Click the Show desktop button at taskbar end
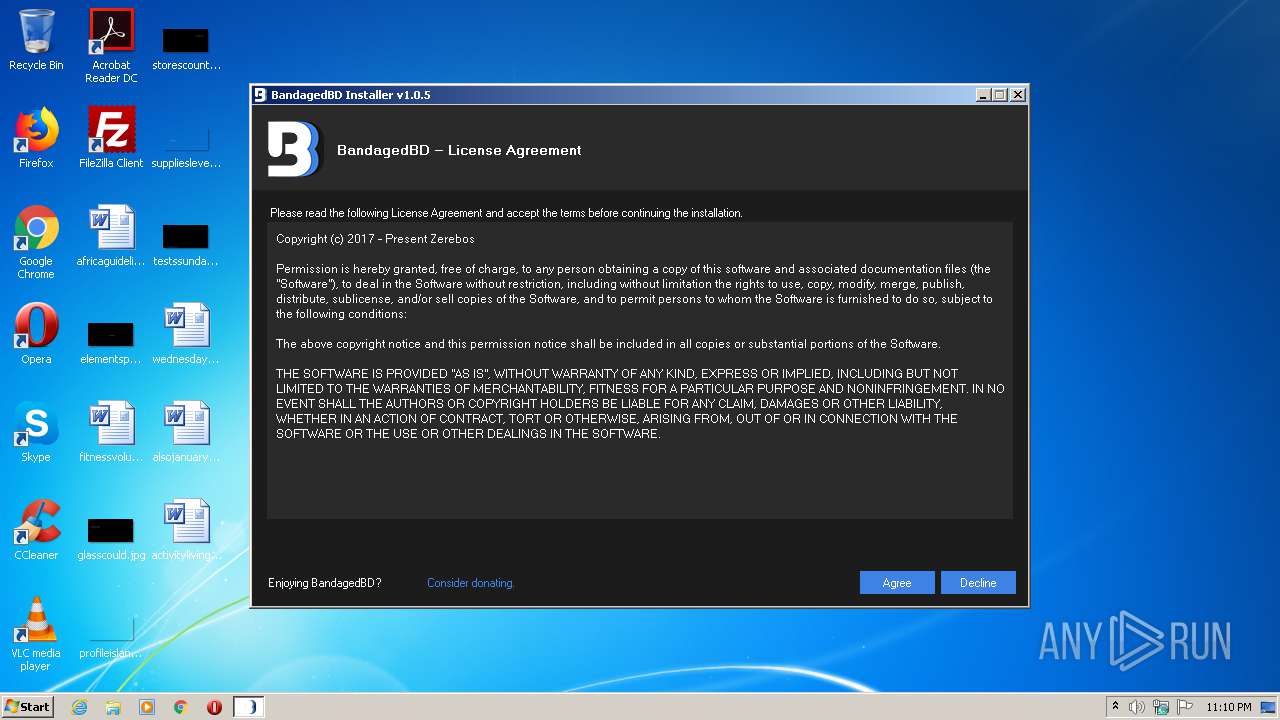 point(1270,707)
